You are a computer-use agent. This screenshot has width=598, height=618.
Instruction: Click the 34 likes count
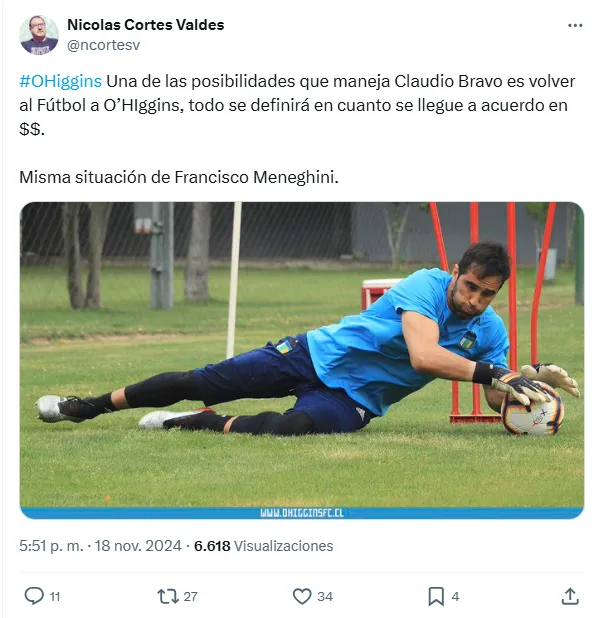pos(325,597)
